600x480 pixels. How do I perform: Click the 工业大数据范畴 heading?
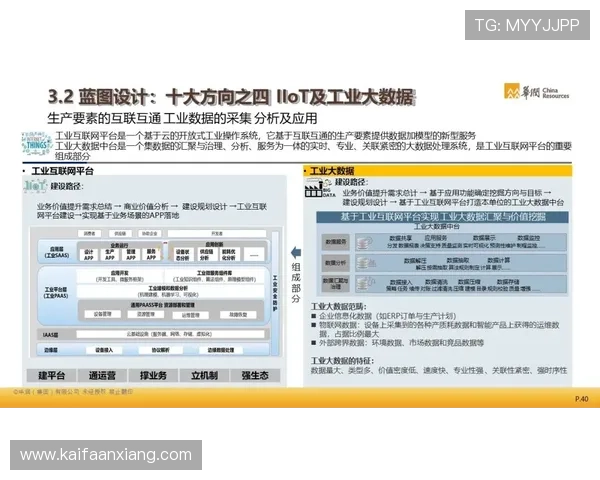[339, 307]
